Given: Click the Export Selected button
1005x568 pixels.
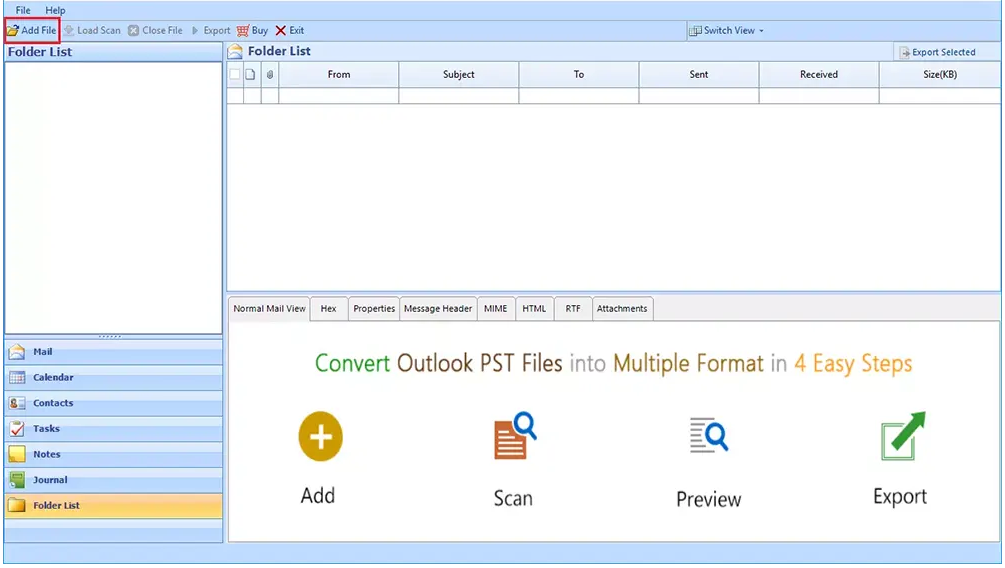Looking at the screenshot, I should (937, 52).
